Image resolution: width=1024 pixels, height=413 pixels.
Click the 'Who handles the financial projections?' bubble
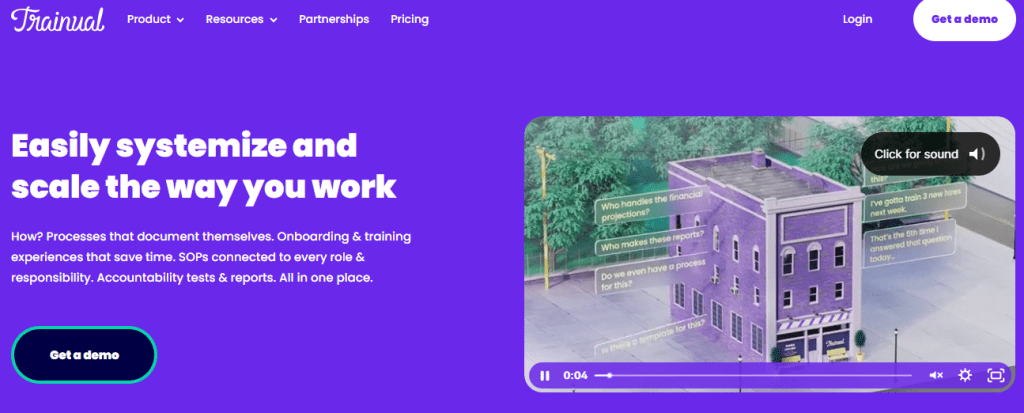tap(650, 204)
